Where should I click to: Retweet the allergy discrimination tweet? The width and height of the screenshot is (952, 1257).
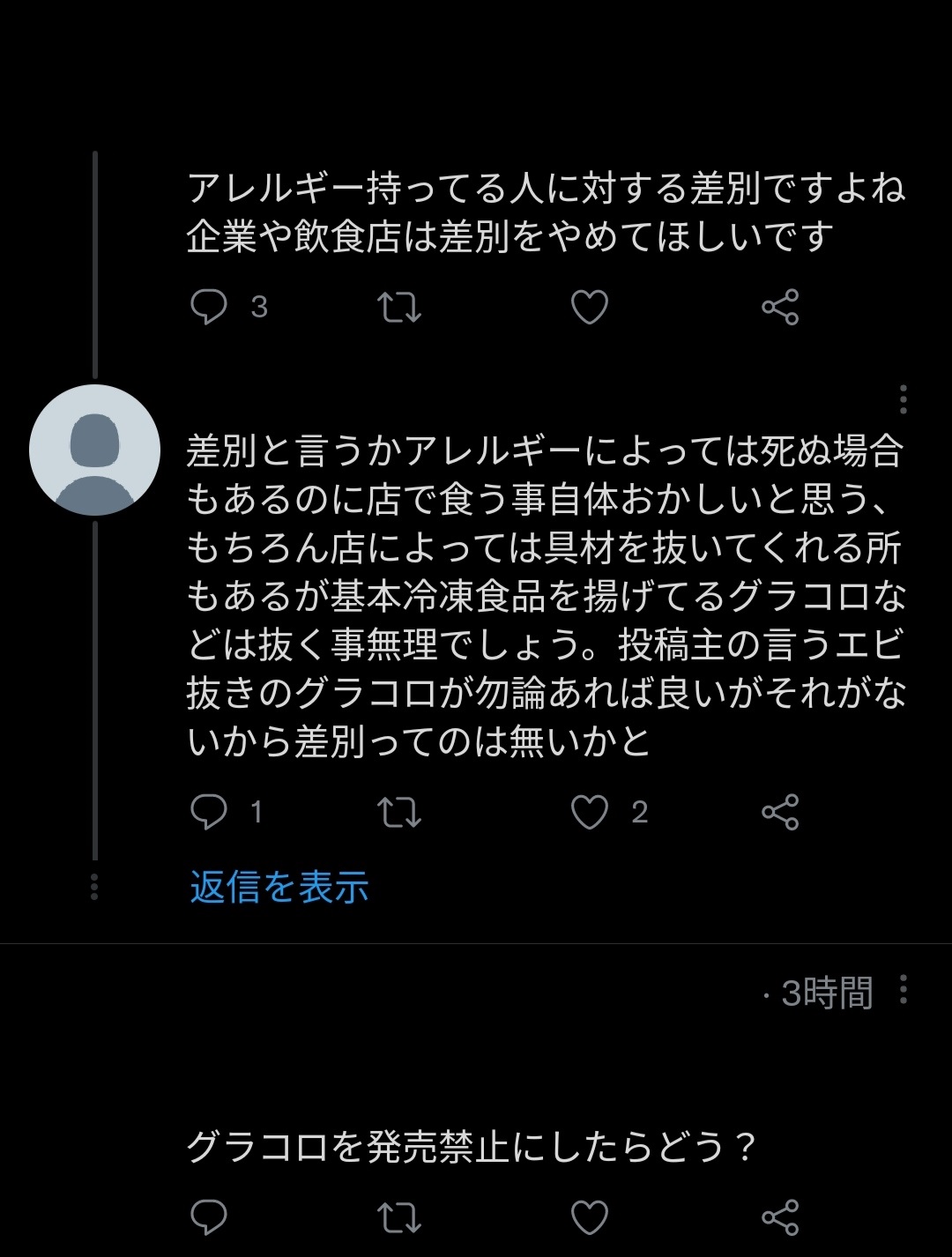point(399,307)
